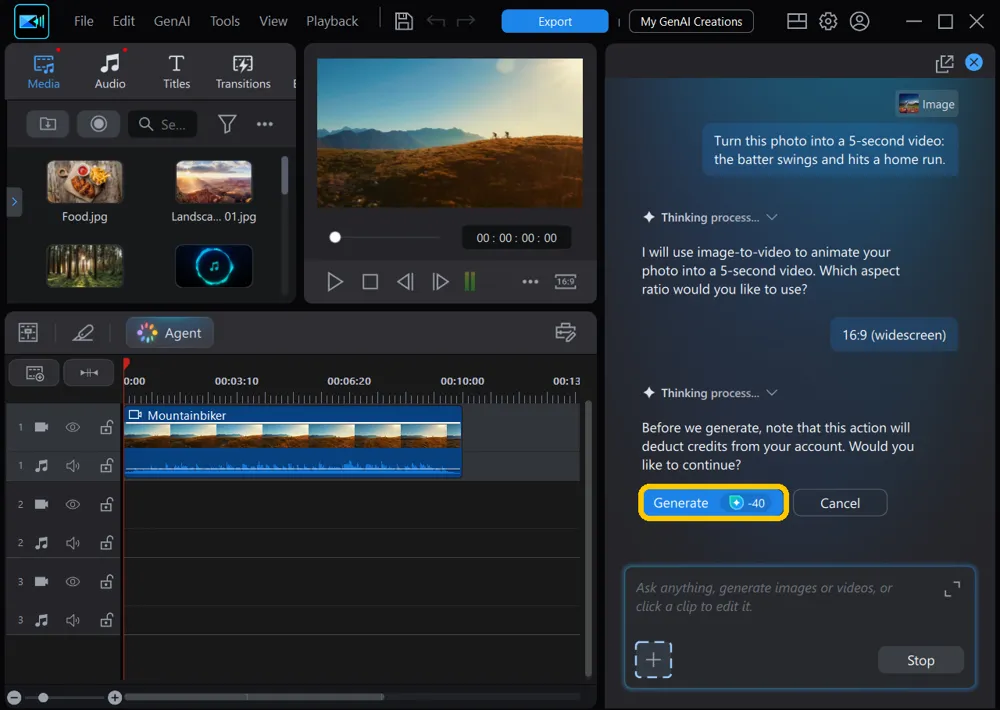1000x710 pixels.
Task: Open the GenAI menu
Action: point(172,21)
